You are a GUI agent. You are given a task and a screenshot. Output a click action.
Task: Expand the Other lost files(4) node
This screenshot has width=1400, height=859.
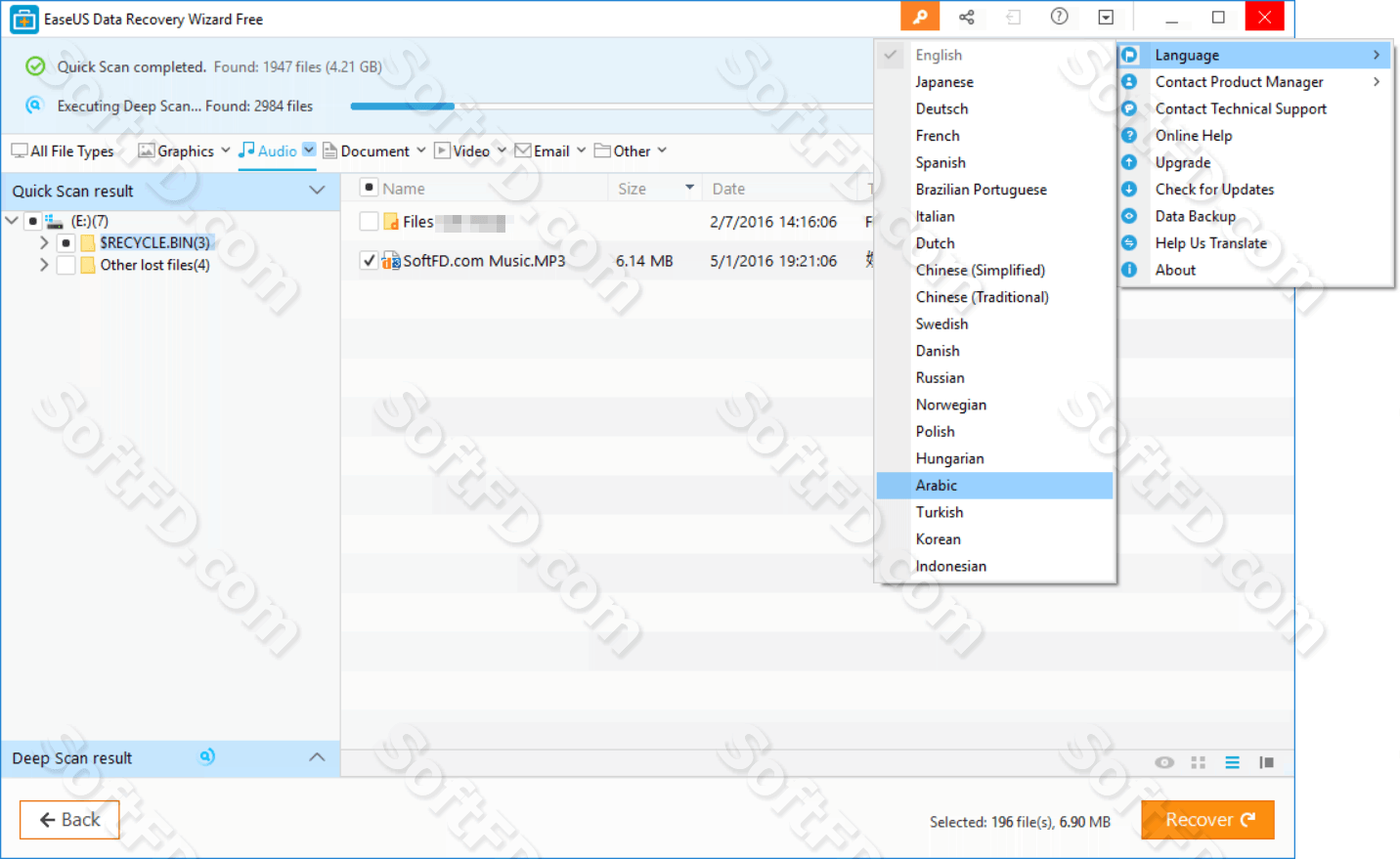44,265
